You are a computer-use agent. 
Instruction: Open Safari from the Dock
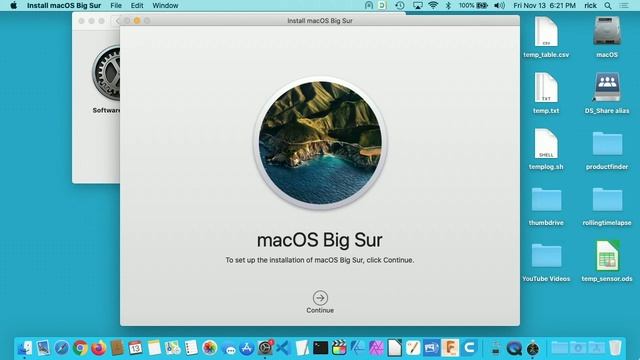[x=62, y=348]
